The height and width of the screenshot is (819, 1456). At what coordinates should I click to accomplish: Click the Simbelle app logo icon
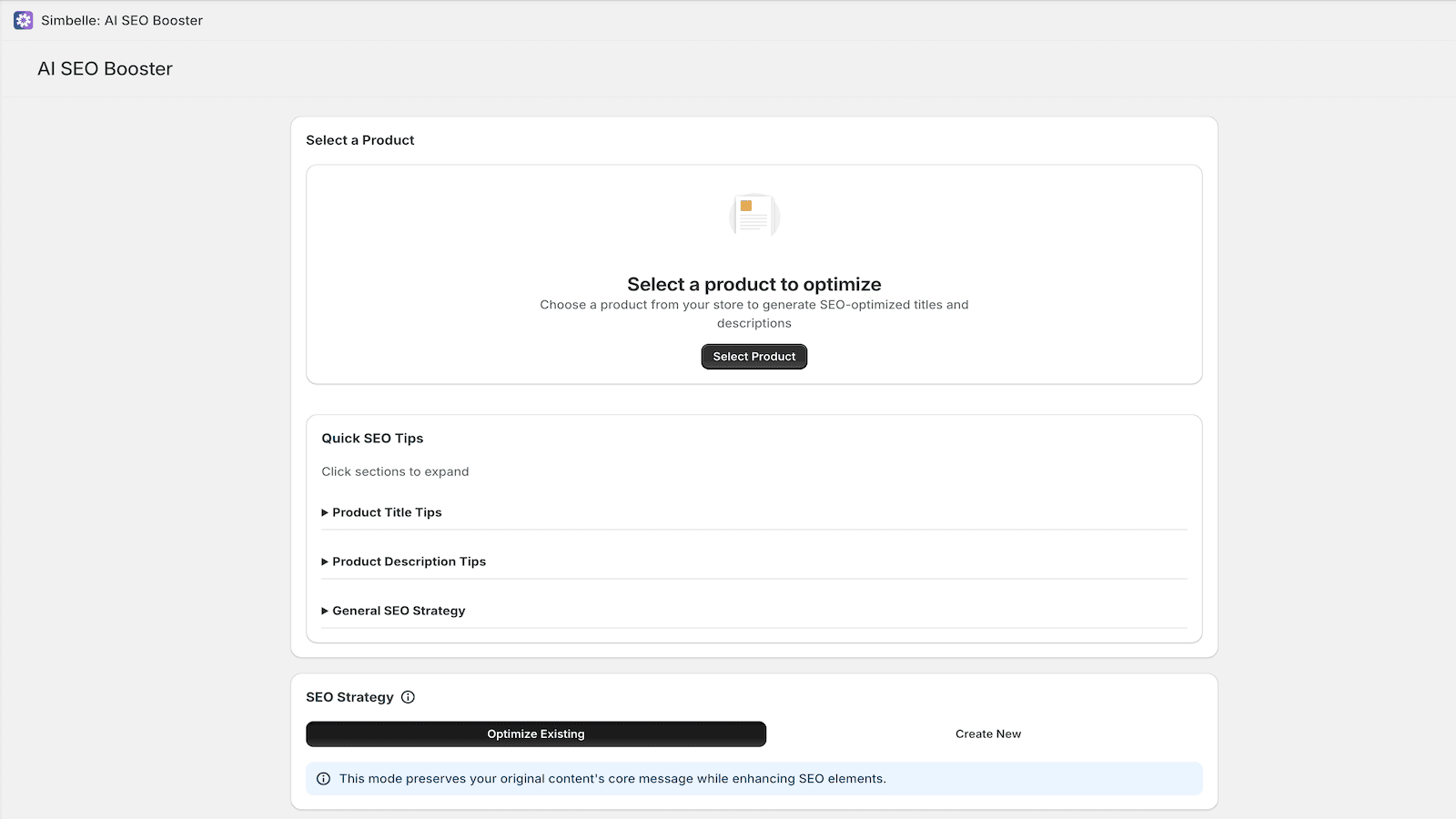tap(24, 20)
